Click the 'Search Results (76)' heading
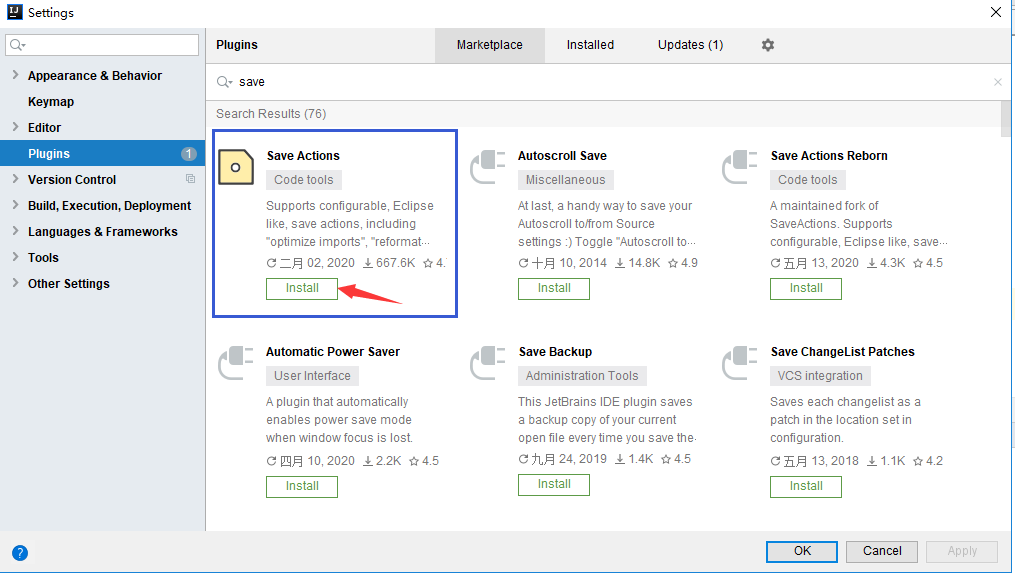Image resolution: width=1015 pixels, height=574 pixels. 271,114
